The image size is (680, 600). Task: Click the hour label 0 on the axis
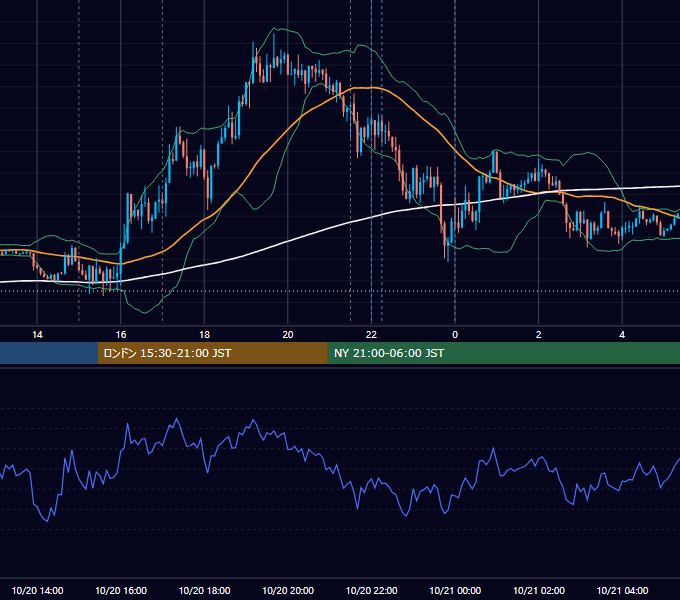[x=455, y=334]
